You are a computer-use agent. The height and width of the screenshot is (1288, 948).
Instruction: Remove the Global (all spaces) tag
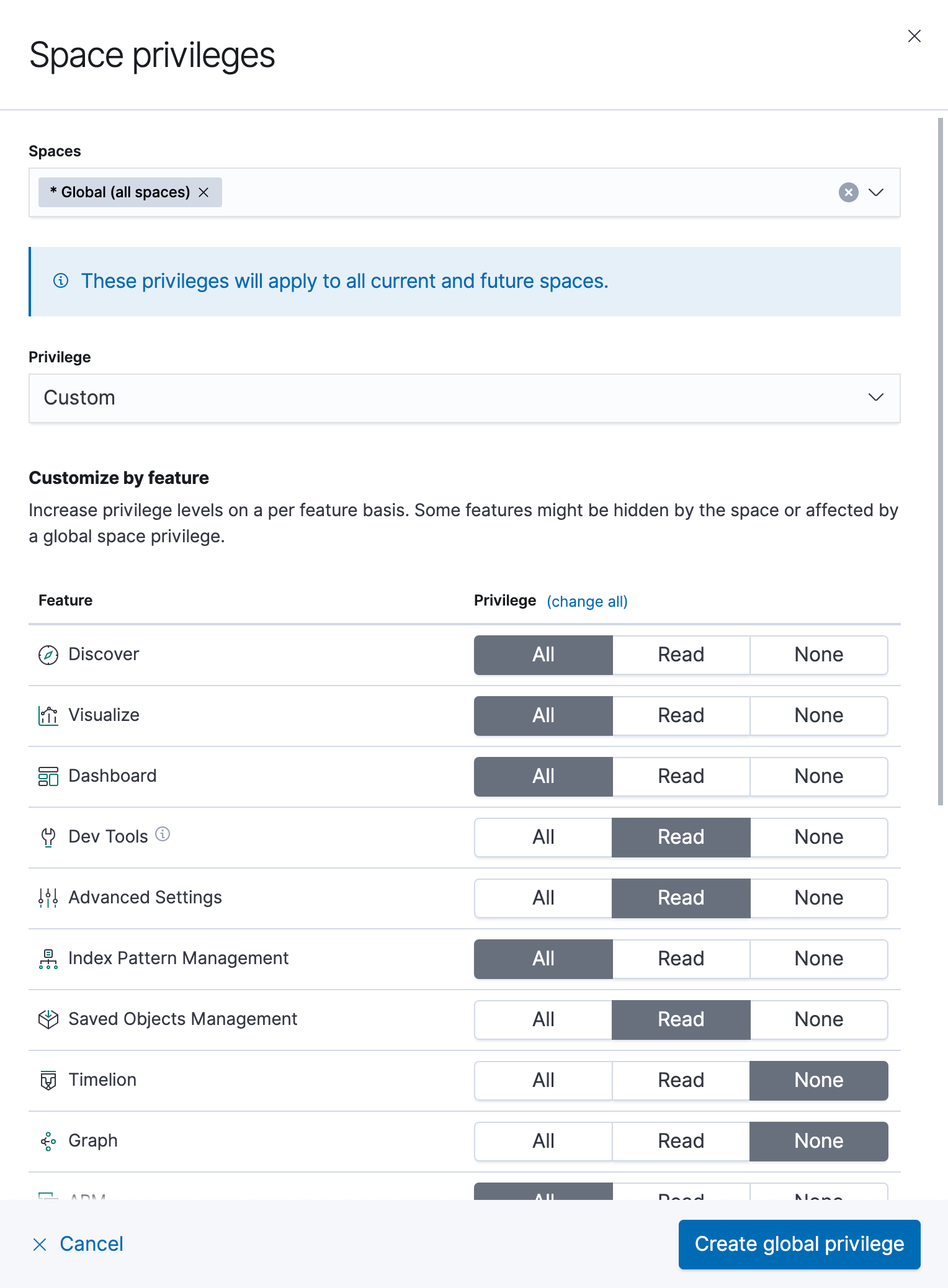click(x=203, y=192)
